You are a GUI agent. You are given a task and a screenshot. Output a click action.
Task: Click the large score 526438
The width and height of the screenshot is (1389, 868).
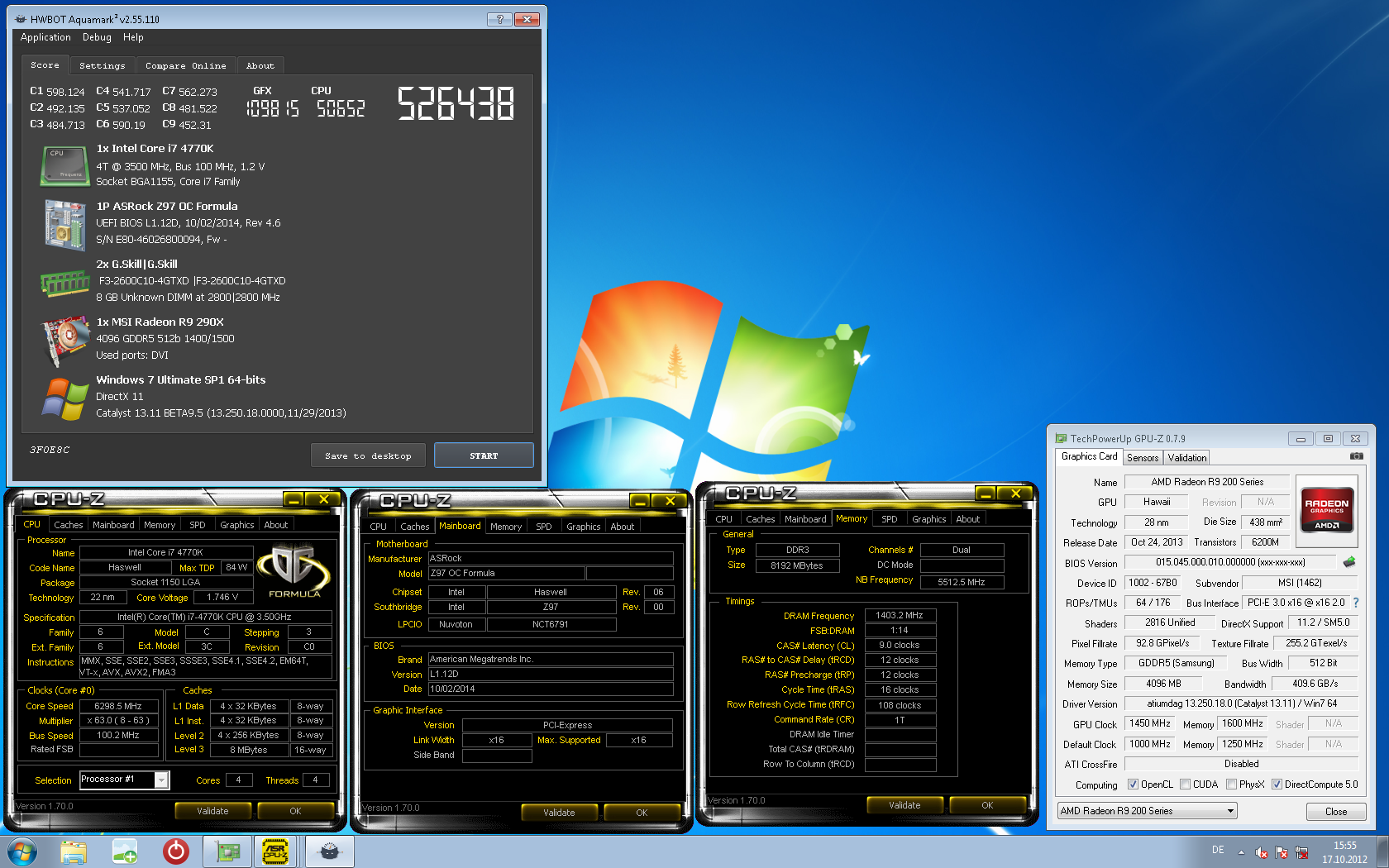[456, 104]
